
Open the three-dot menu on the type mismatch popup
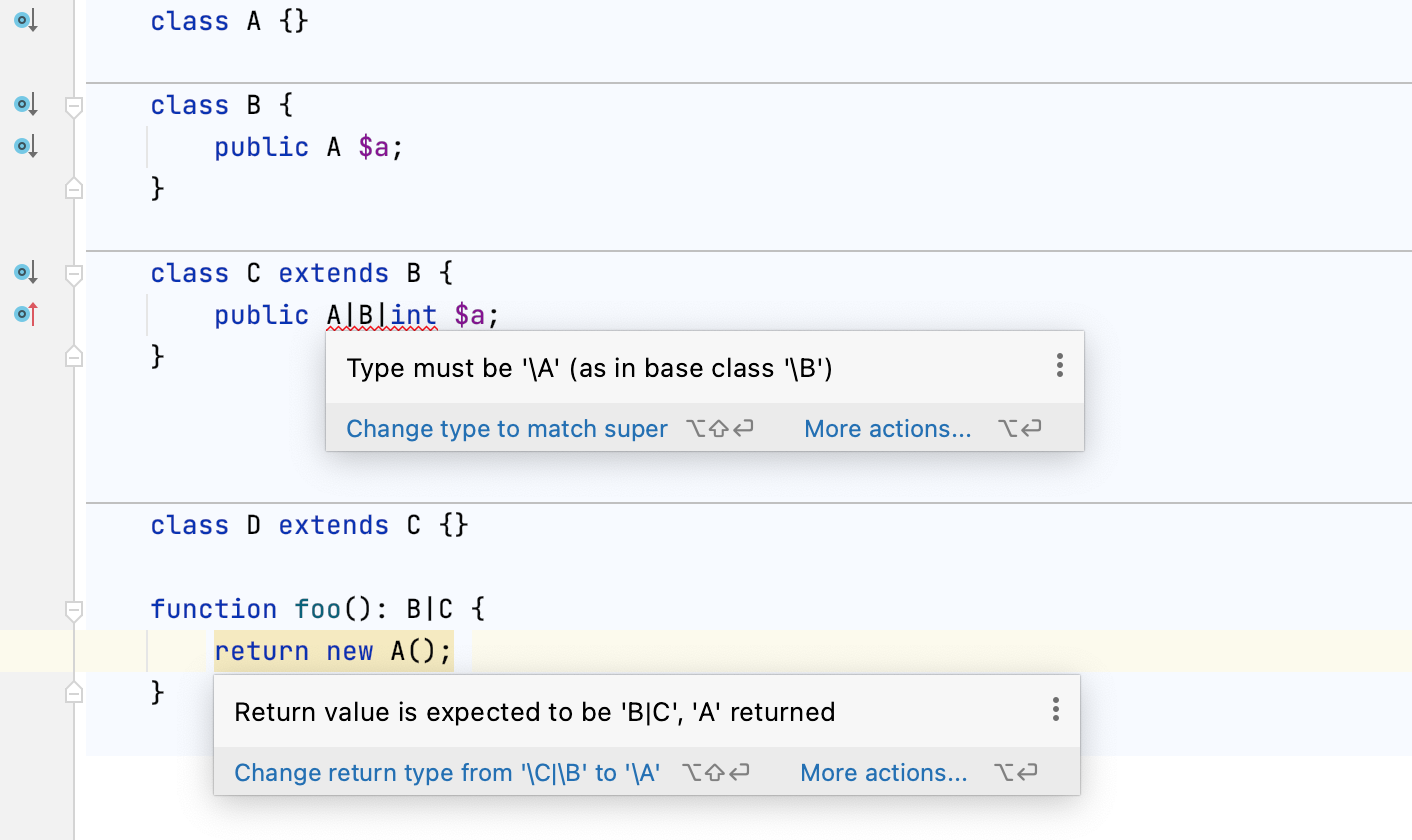coord(1059,366)
